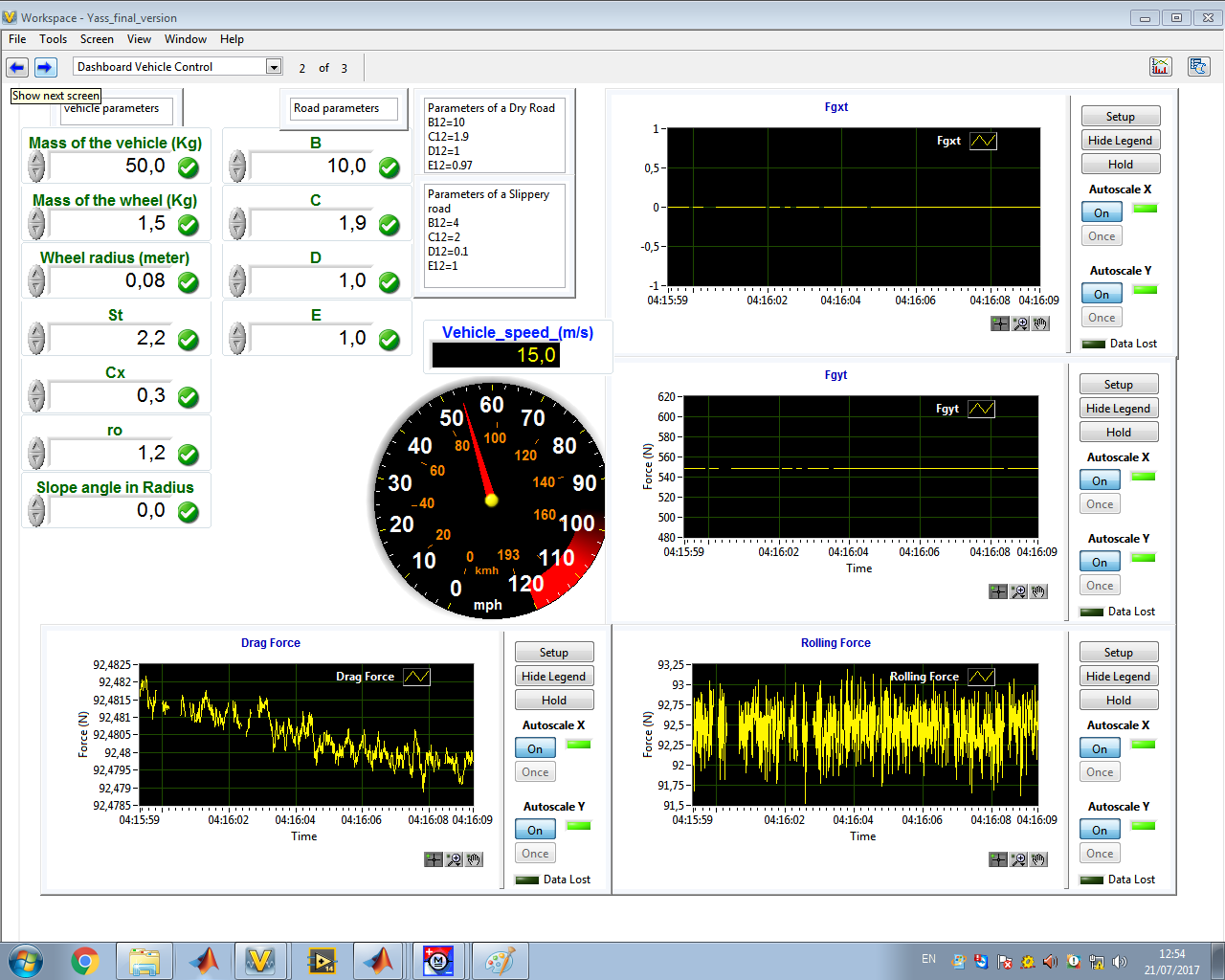The image size is (1225, 980).
Task: Open the chart icon in top-right toolbar
Action: click(1160, 66)
